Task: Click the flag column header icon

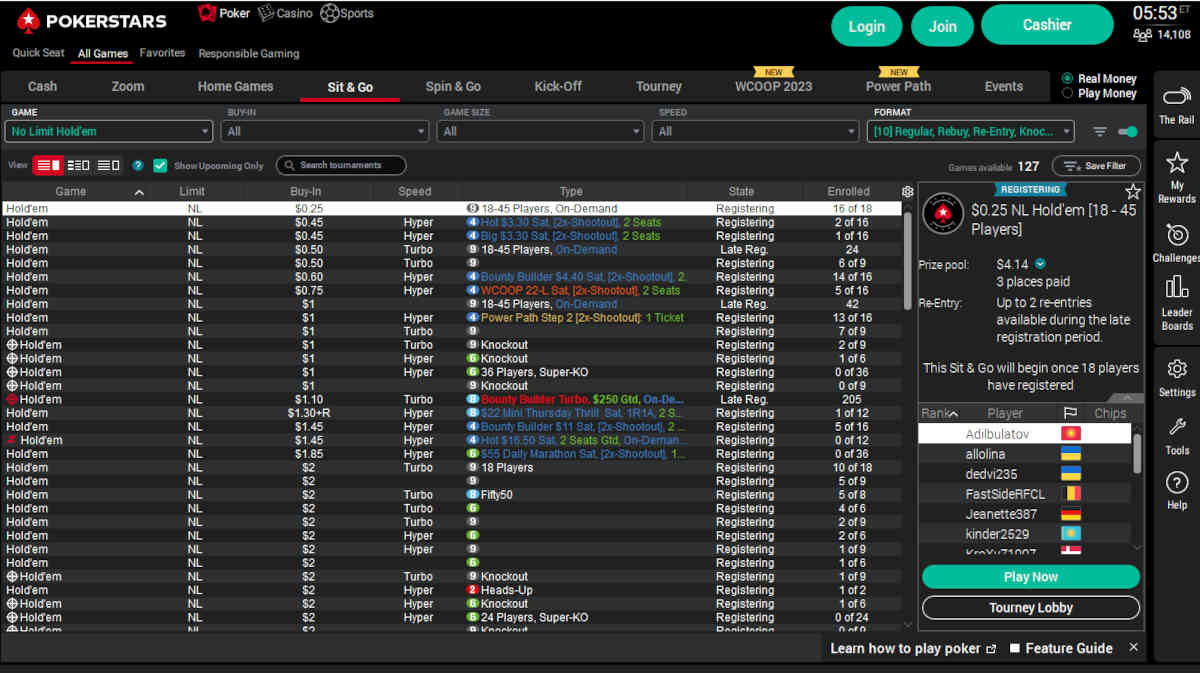Action: (1069, 413)
